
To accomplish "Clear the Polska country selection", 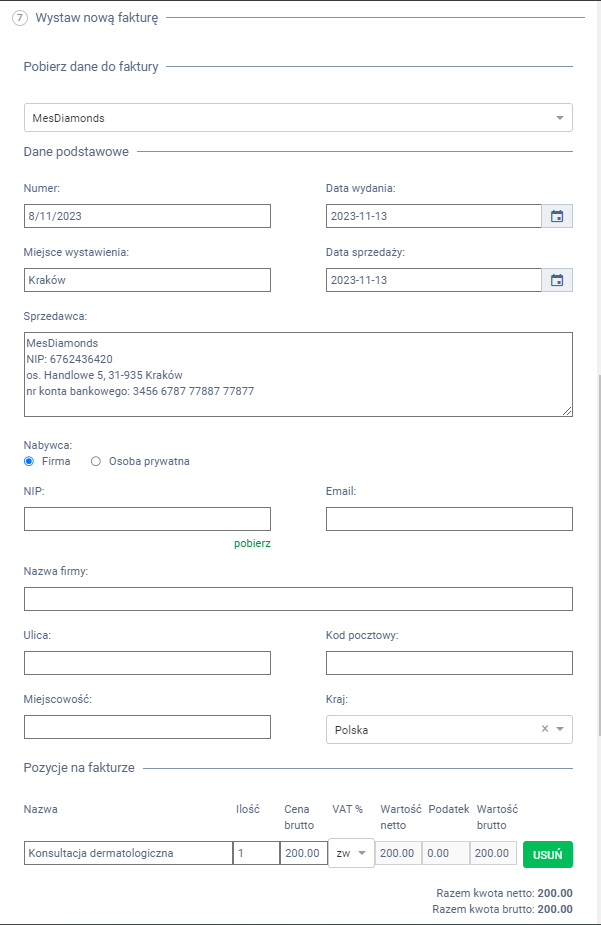I will [x=545, y=729].
